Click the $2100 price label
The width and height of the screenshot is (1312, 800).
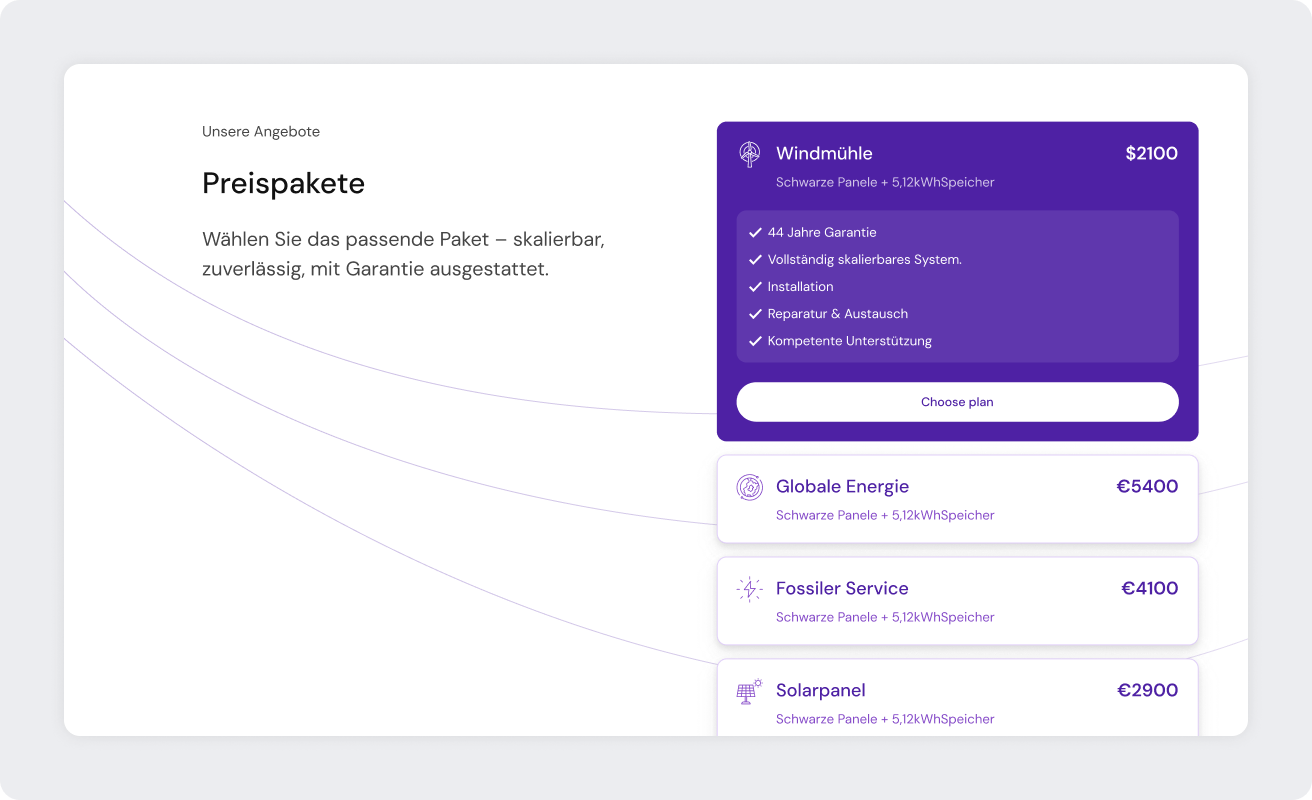tap(1151, 154)
